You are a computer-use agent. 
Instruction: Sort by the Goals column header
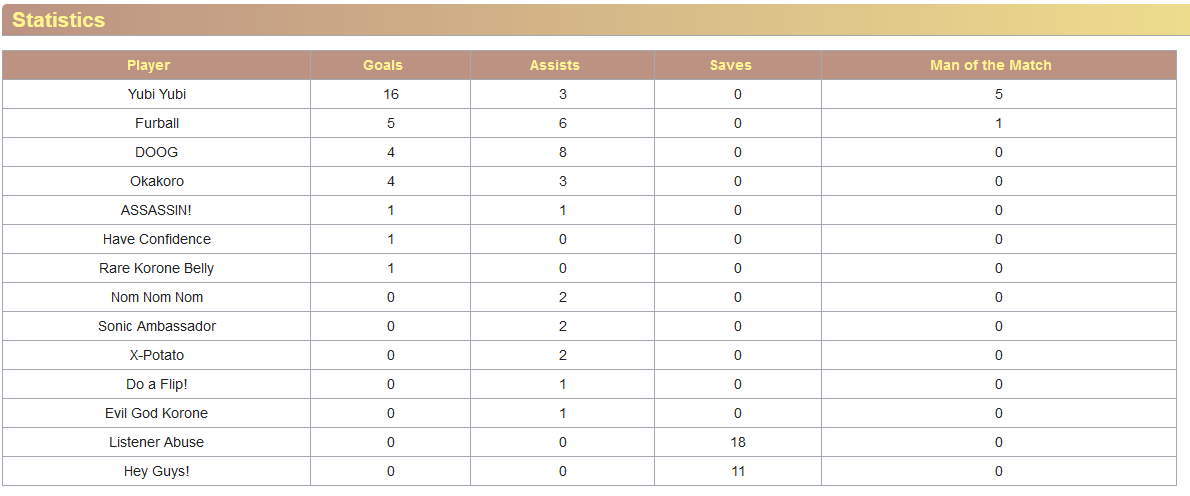pos(382,65)
